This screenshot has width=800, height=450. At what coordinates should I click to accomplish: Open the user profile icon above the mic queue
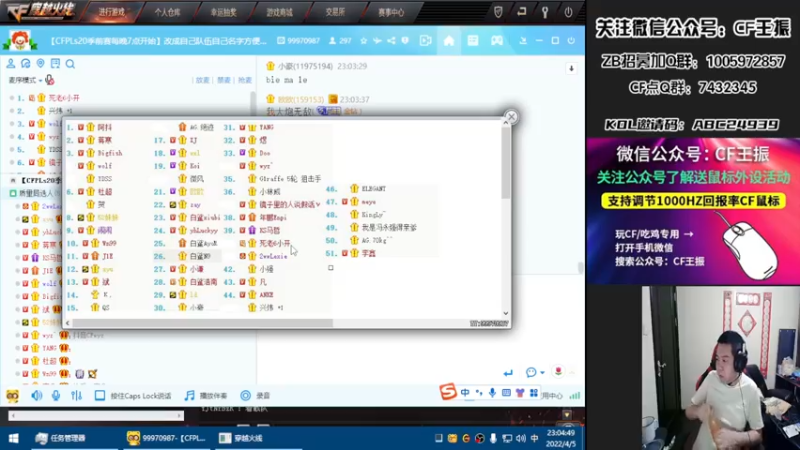[x=11, y=63]
